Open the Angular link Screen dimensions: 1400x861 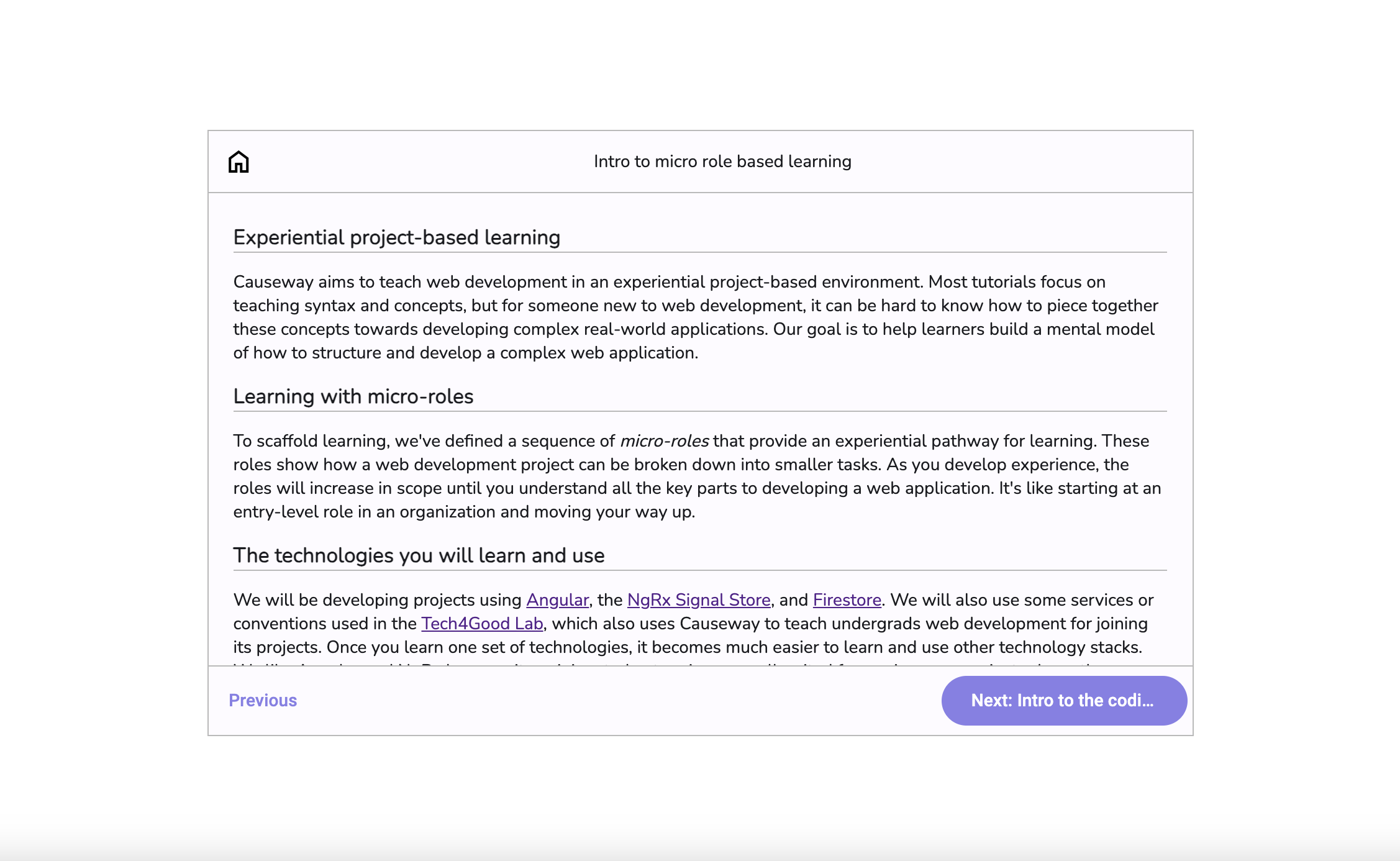point(557,600)
